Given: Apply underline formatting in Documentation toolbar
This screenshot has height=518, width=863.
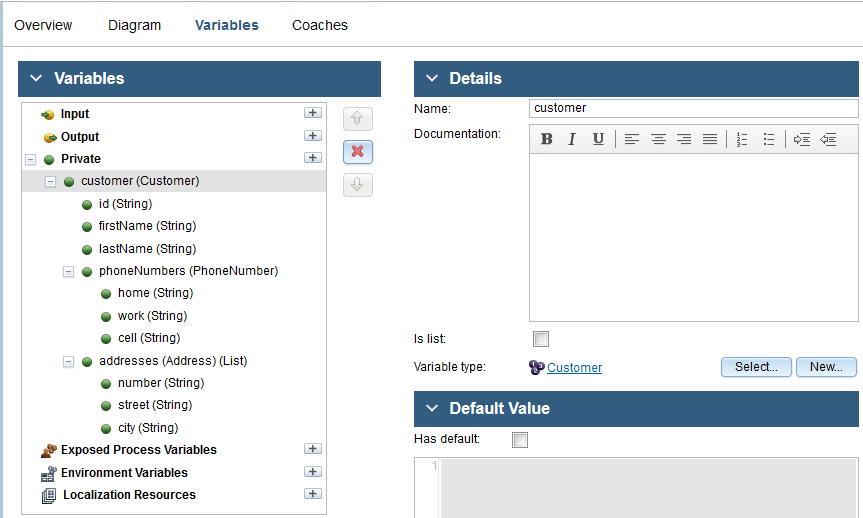Looking at the screenshot, I should coord(598,139).
